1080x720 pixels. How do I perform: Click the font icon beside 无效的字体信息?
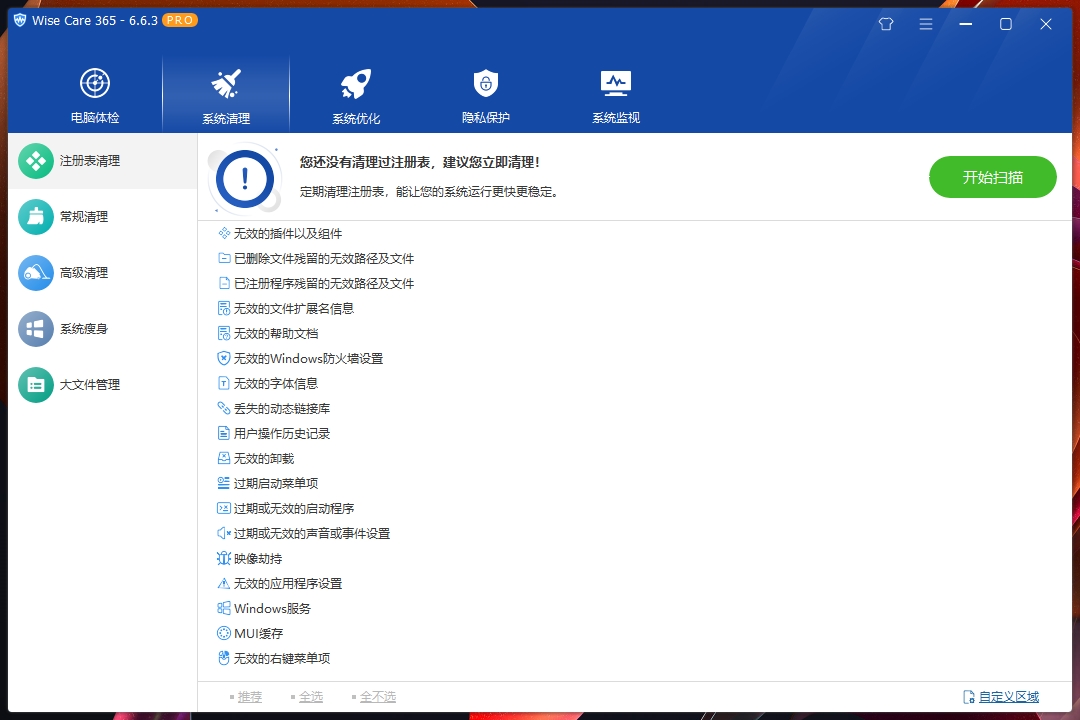pyautogui.click(x=224, y=383)
